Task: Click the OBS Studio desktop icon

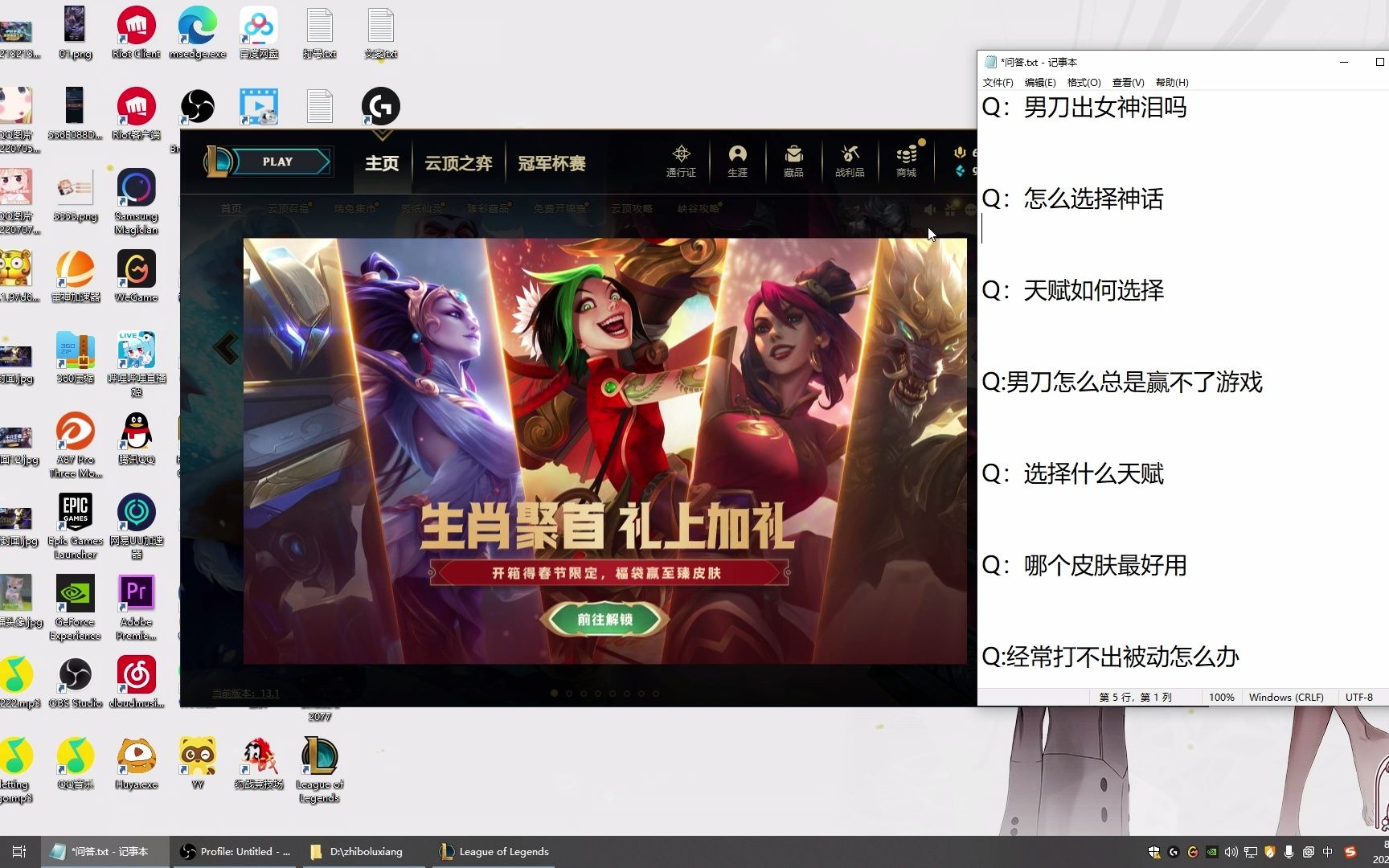Action: [x=76, y=682]
